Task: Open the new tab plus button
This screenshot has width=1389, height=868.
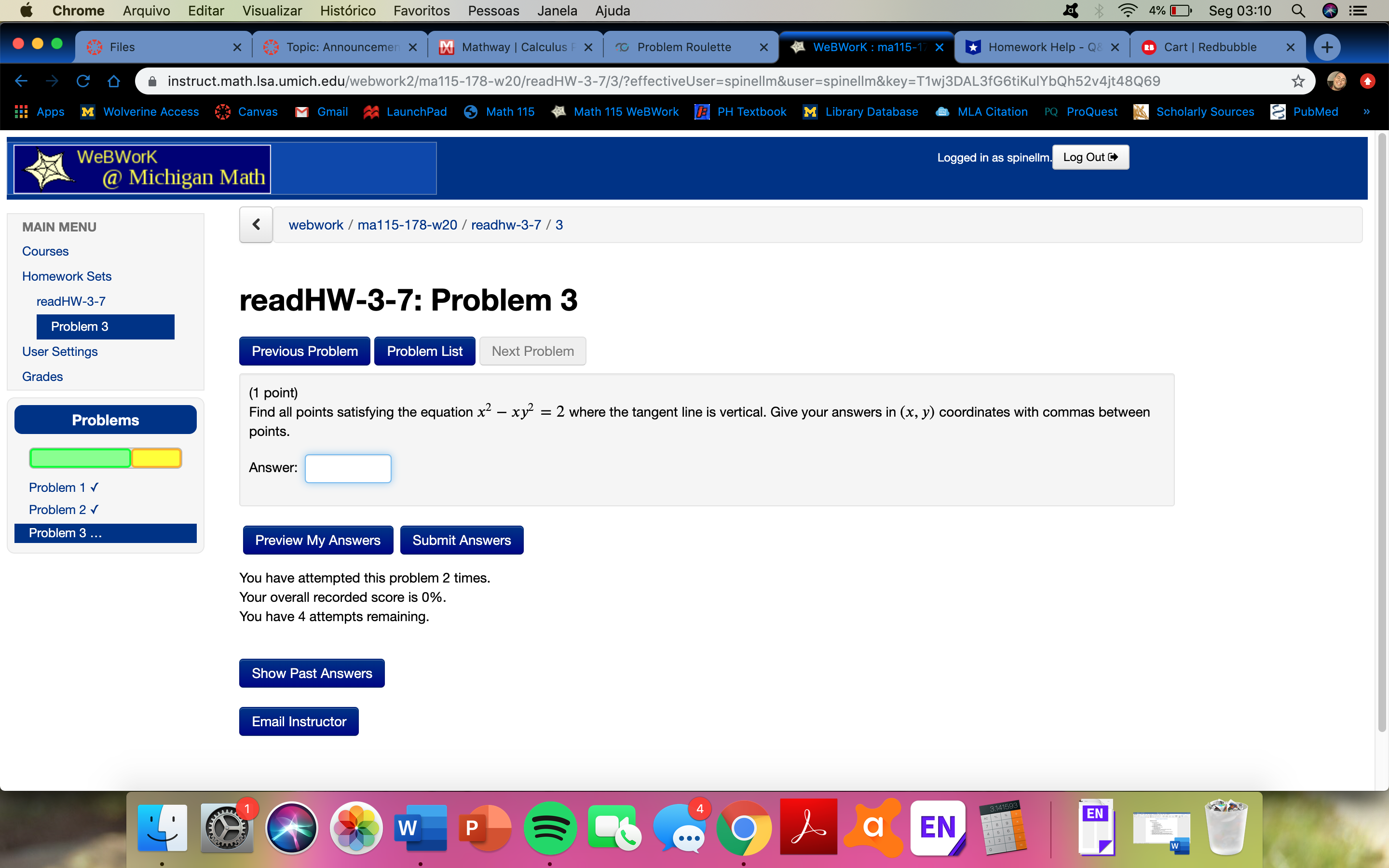Action: click(1326, 47)
